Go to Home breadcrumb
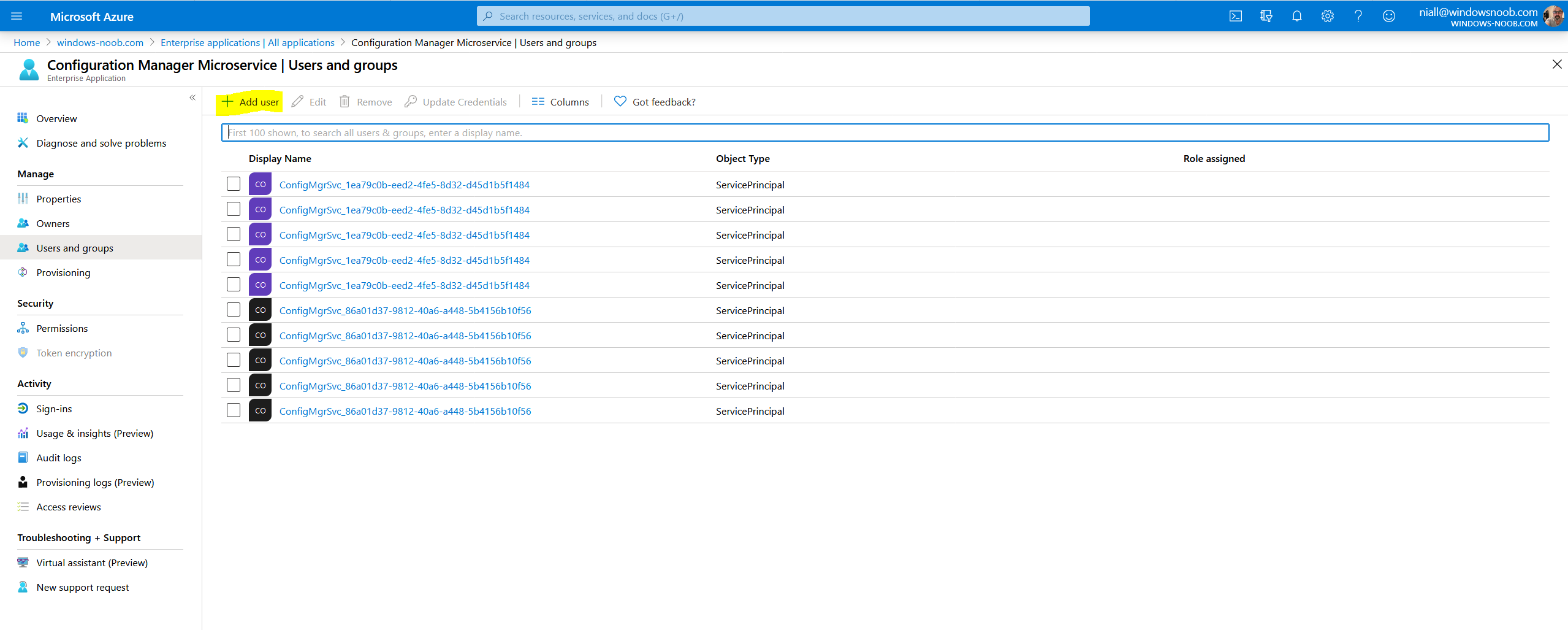Image resolution: width=1568 pixels, height=630 pixels. point(27,42)
